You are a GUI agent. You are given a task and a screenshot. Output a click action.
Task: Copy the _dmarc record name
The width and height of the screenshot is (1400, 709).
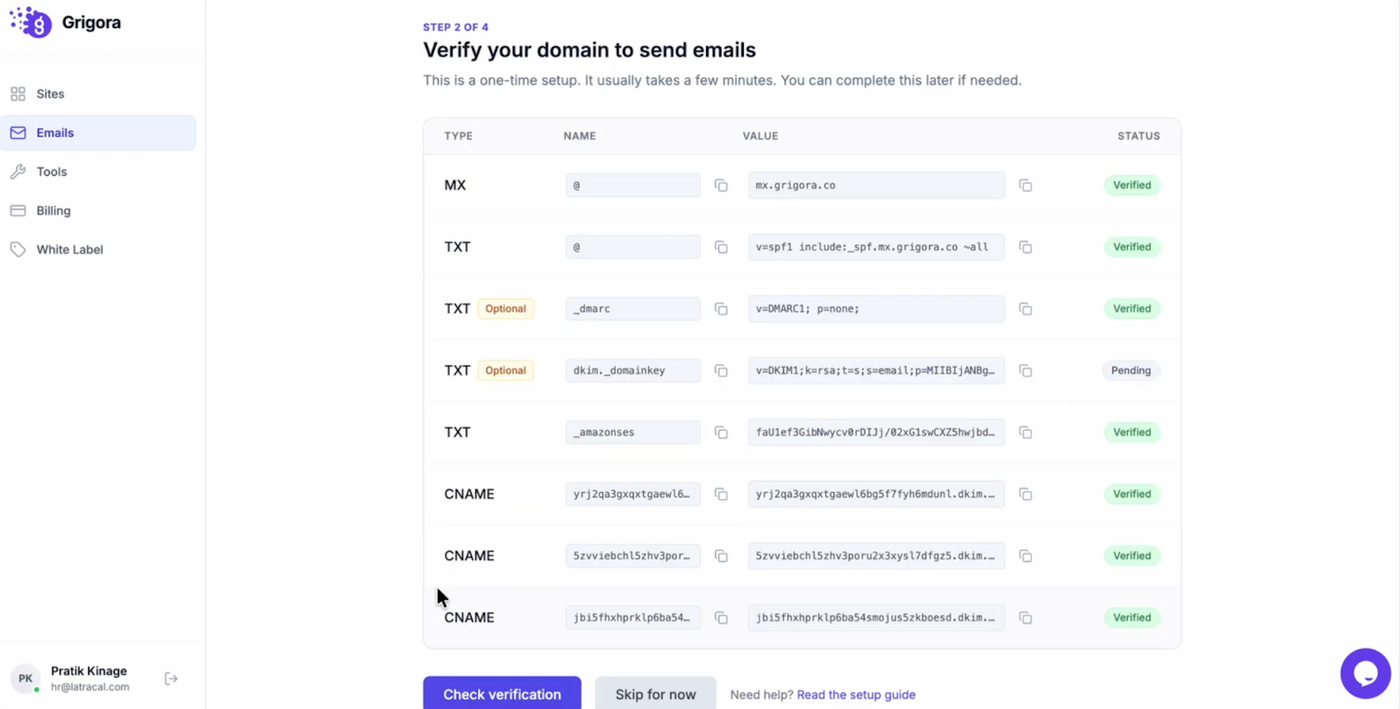(x=721, y=309)
